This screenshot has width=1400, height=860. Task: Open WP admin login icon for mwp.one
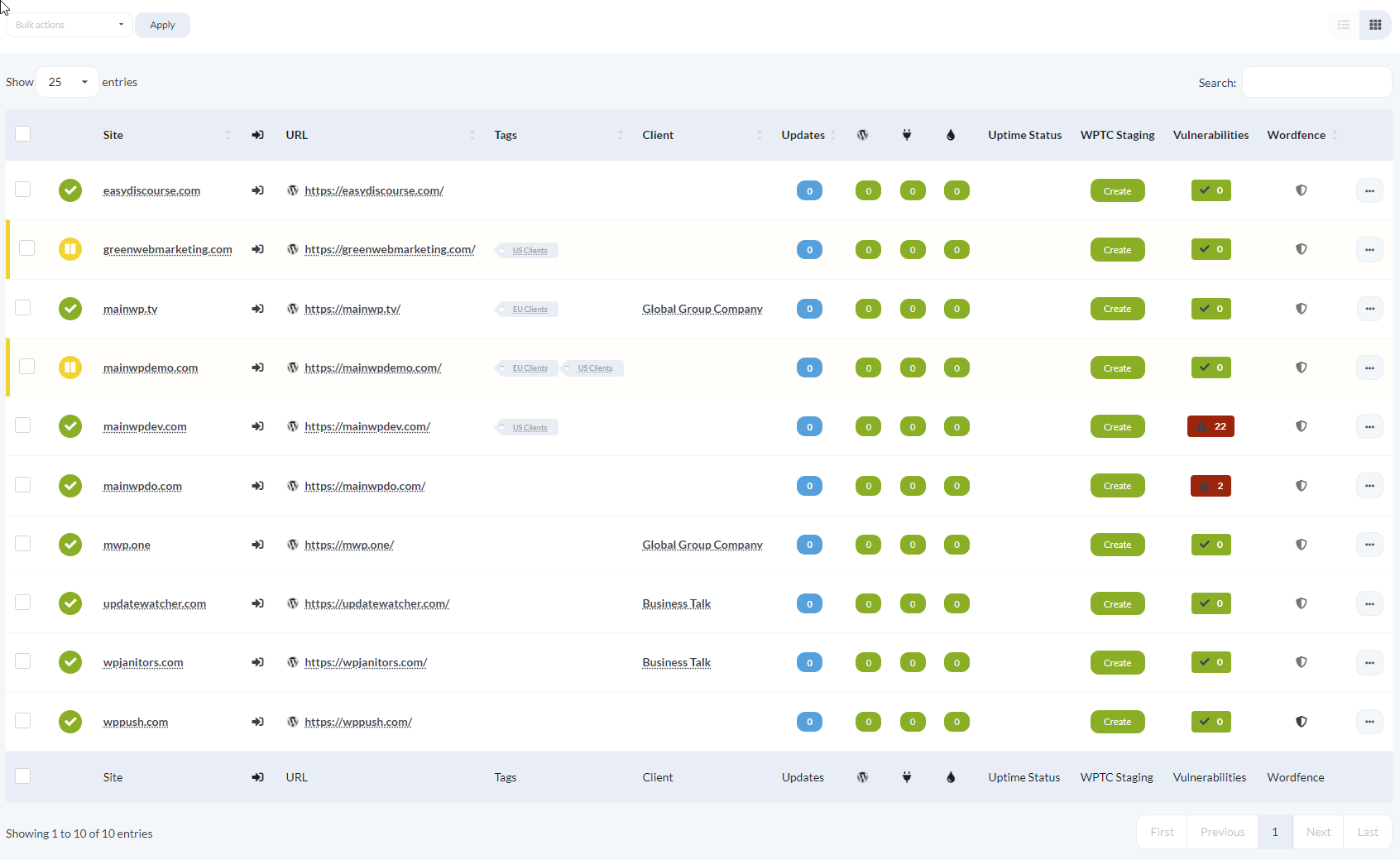click(x=258, y=545)
